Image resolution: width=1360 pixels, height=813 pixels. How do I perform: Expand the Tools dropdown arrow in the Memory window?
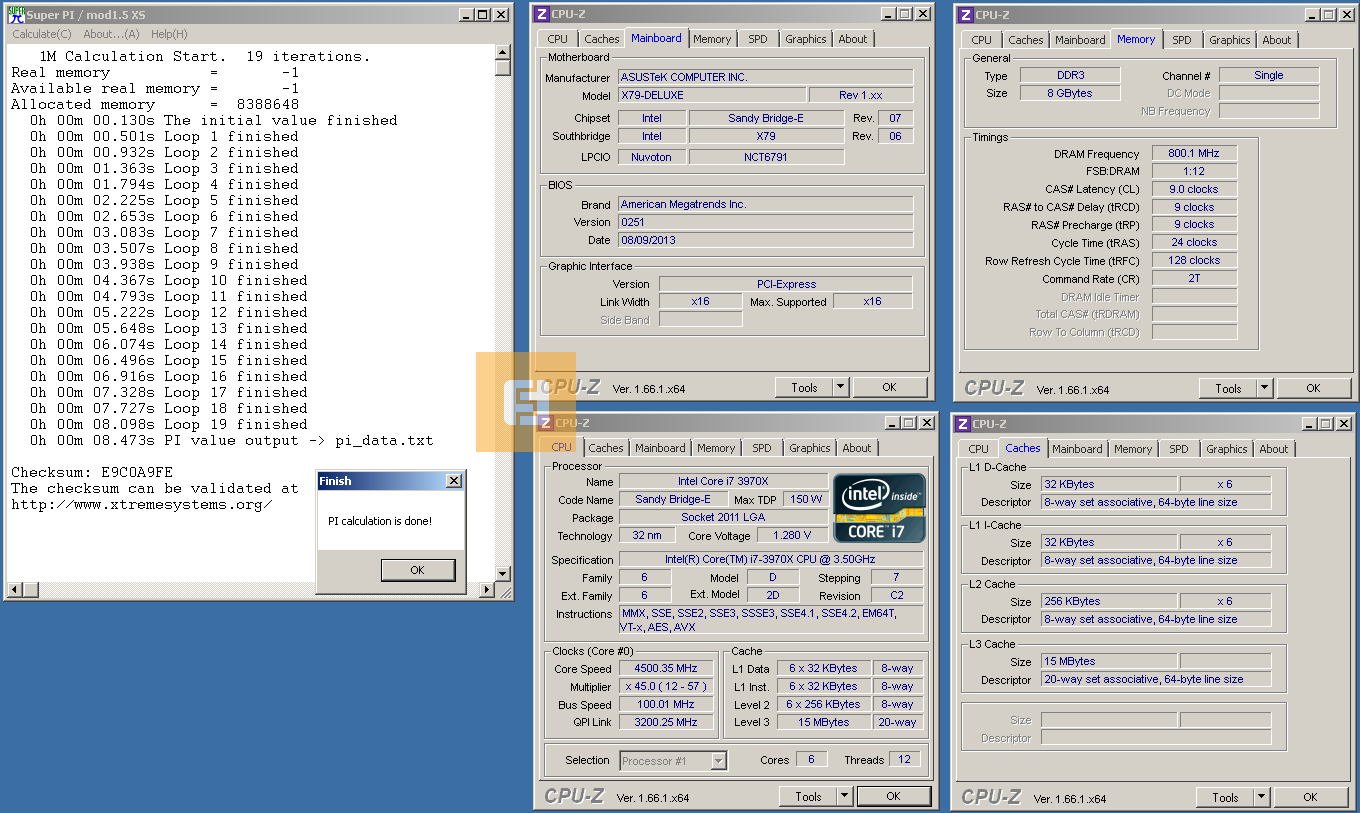[x=1264, y=388]
